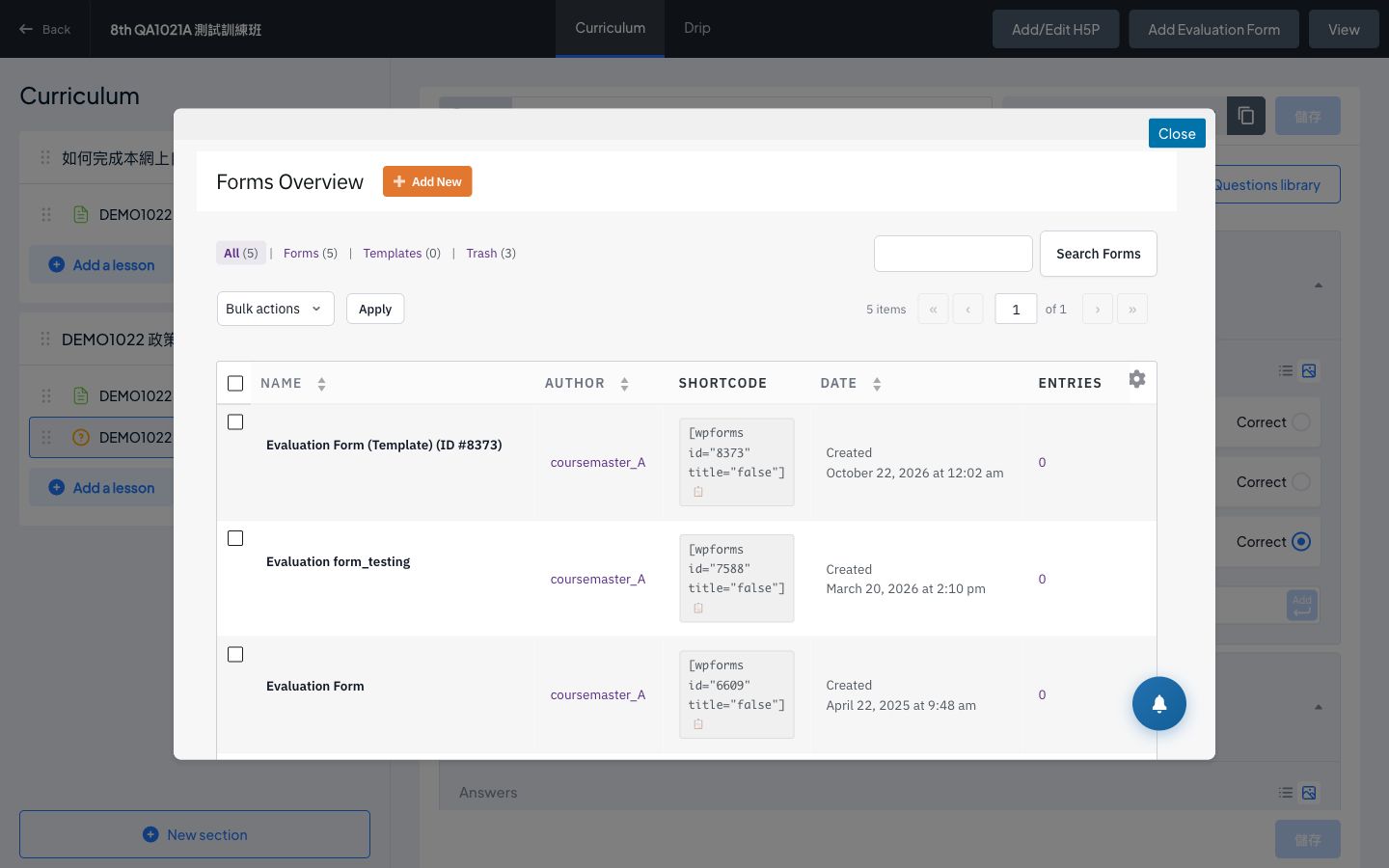Switch to the Drip tab

coord(697,28)
